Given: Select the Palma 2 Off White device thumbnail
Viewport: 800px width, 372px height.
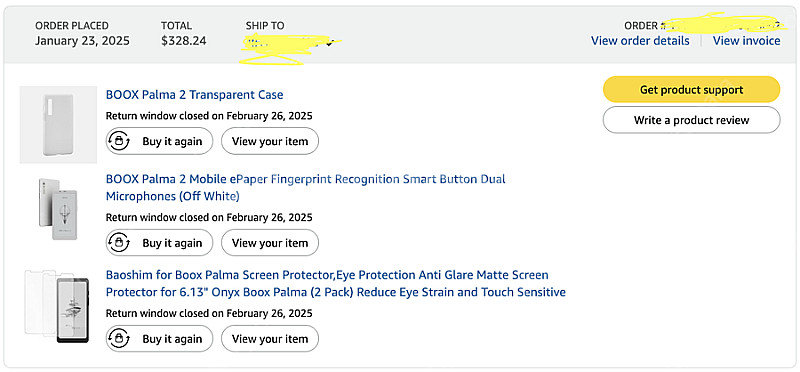Looking at the screenshot, I should click(56, 208).
